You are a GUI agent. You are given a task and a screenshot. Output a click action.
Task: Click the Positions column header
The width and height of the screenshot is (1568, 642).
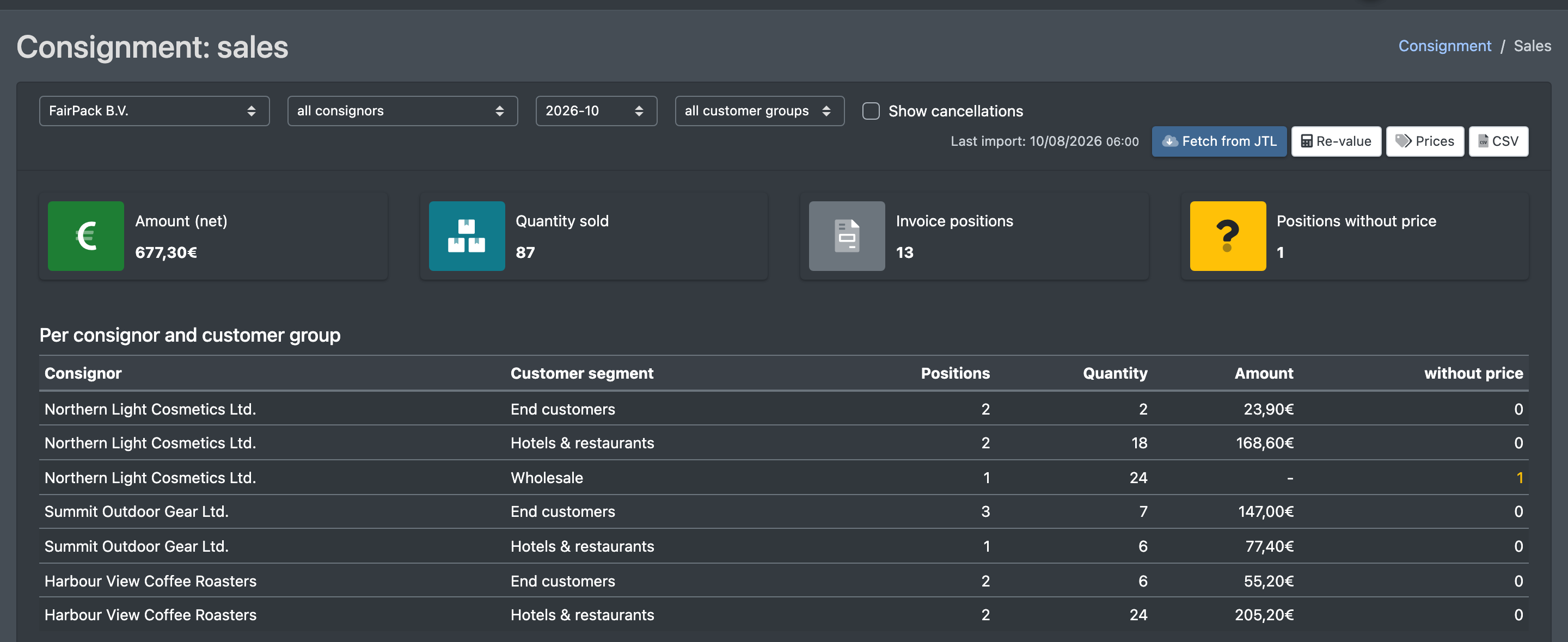tap(955, 373)
